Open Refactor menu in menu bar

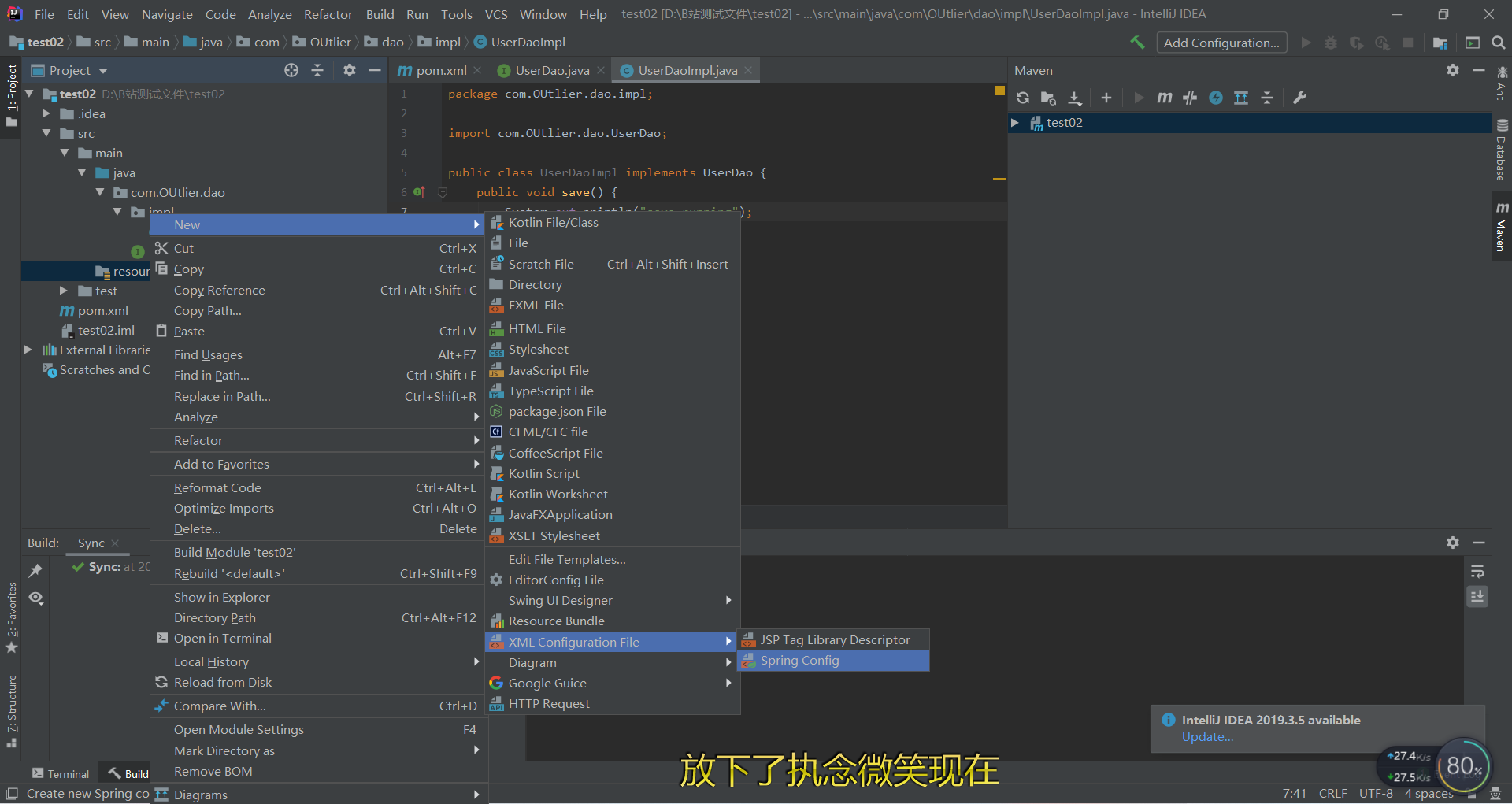tap(328, 14)
